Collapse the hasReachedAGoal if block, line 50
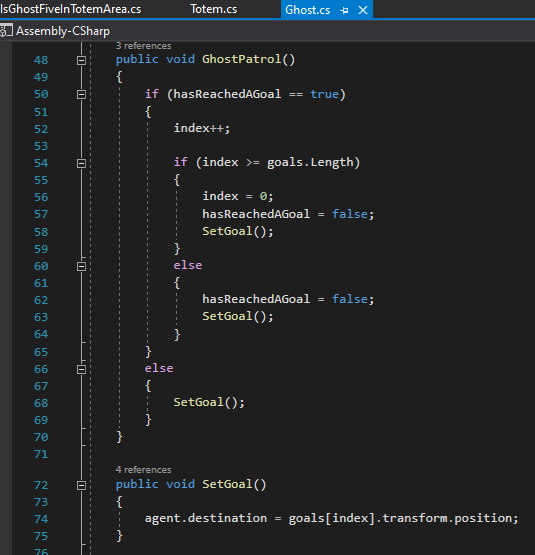 pyautogui.click(x=81, y=95)
